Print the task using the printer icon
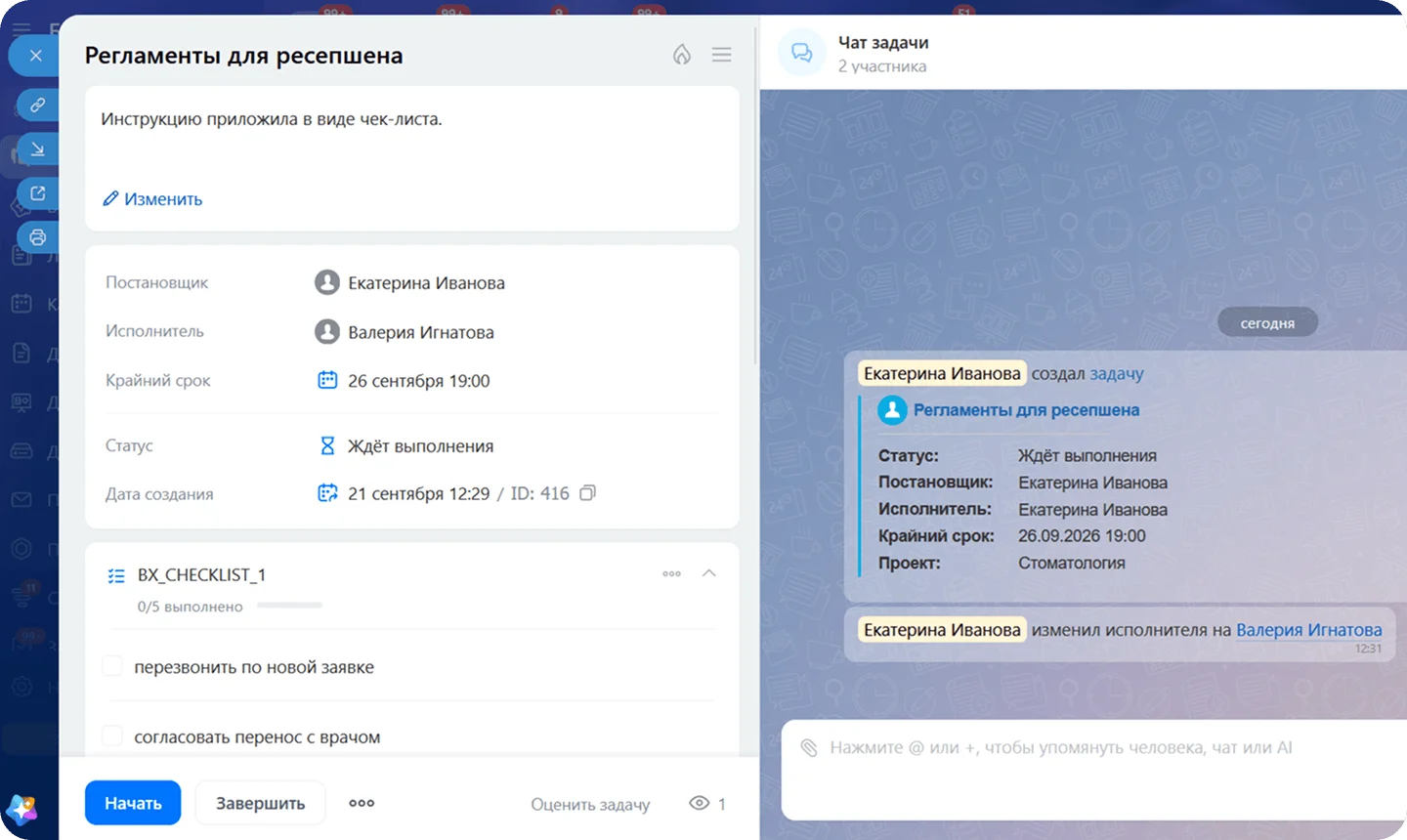 38,237
